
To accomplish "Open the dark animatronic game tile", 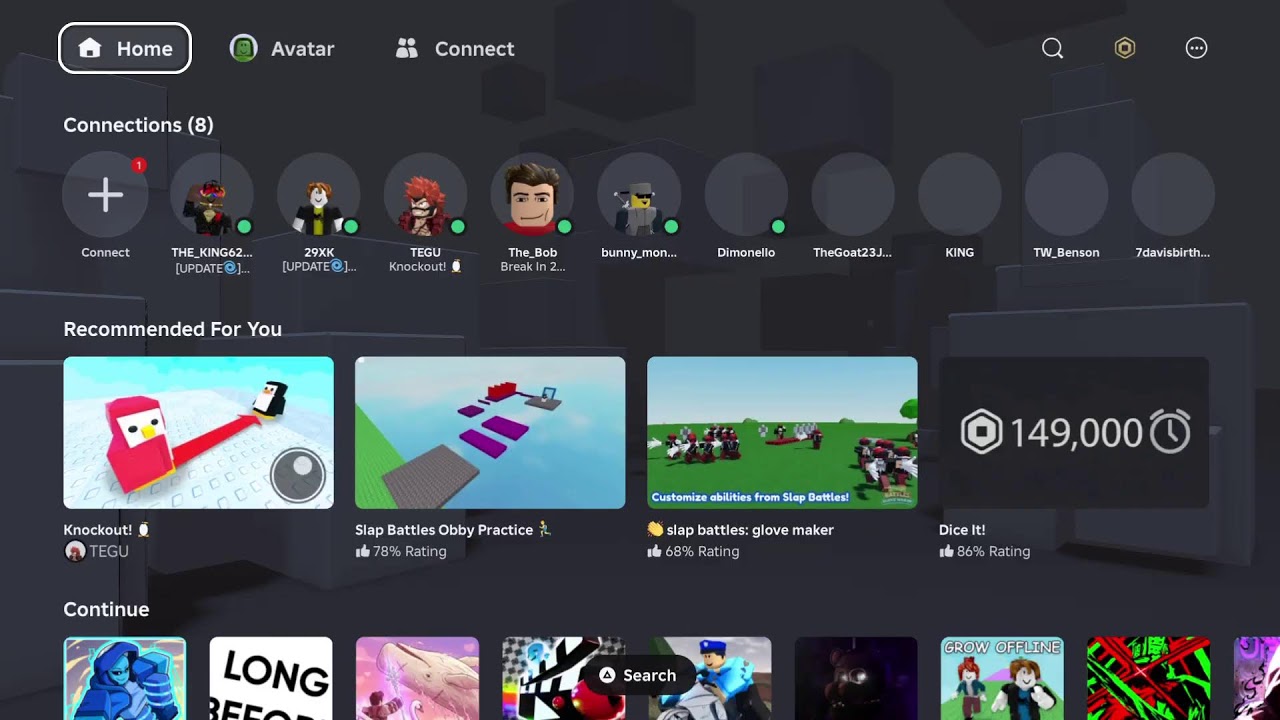I will pyautogui.click(x=856, y=678).
